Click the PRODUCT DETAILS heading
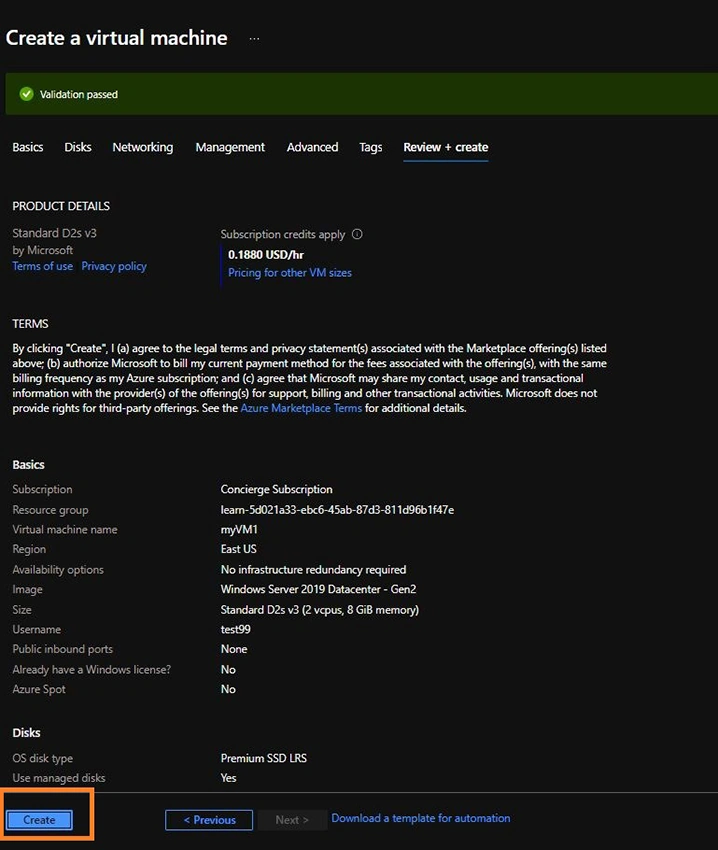The image size is (718, 850). (61, 206)
